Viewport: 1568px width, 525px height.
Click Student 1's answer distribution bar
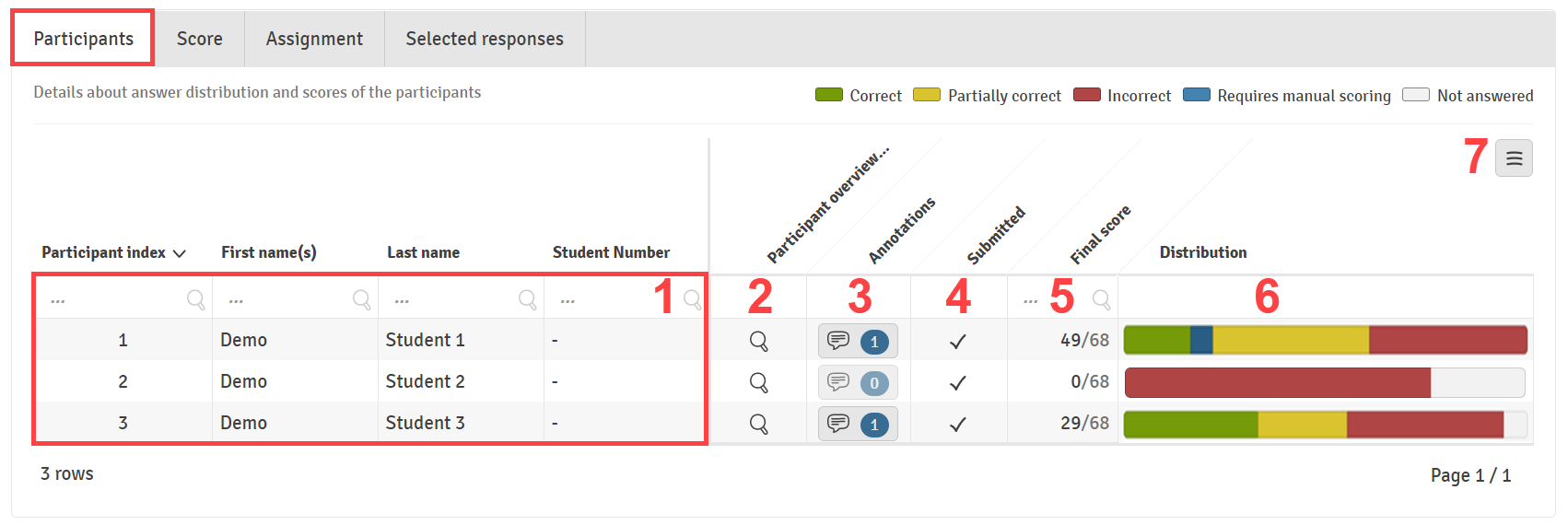point(1326,340)
